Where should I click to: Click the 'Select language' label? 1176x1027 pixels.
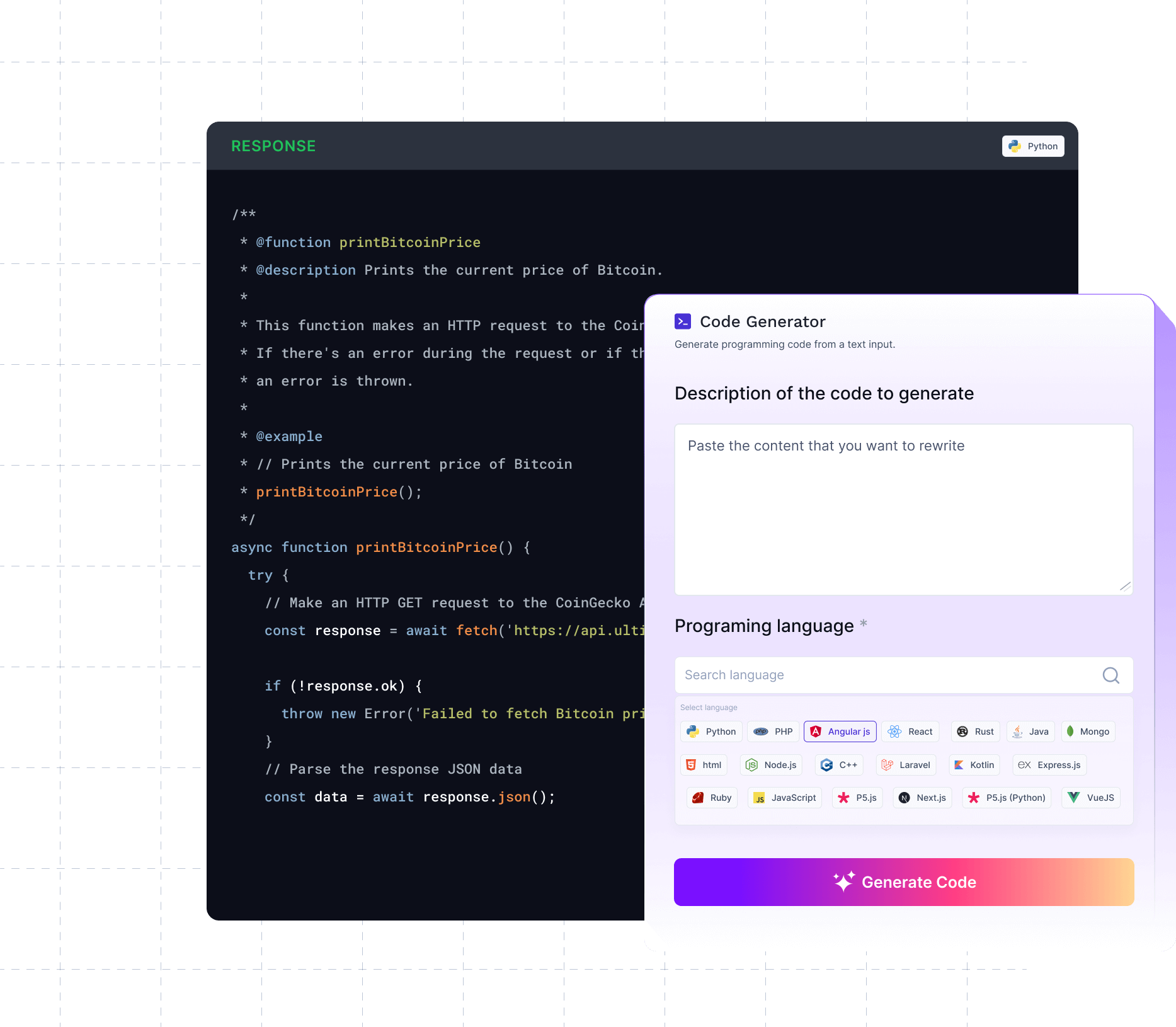click(709, 708)
